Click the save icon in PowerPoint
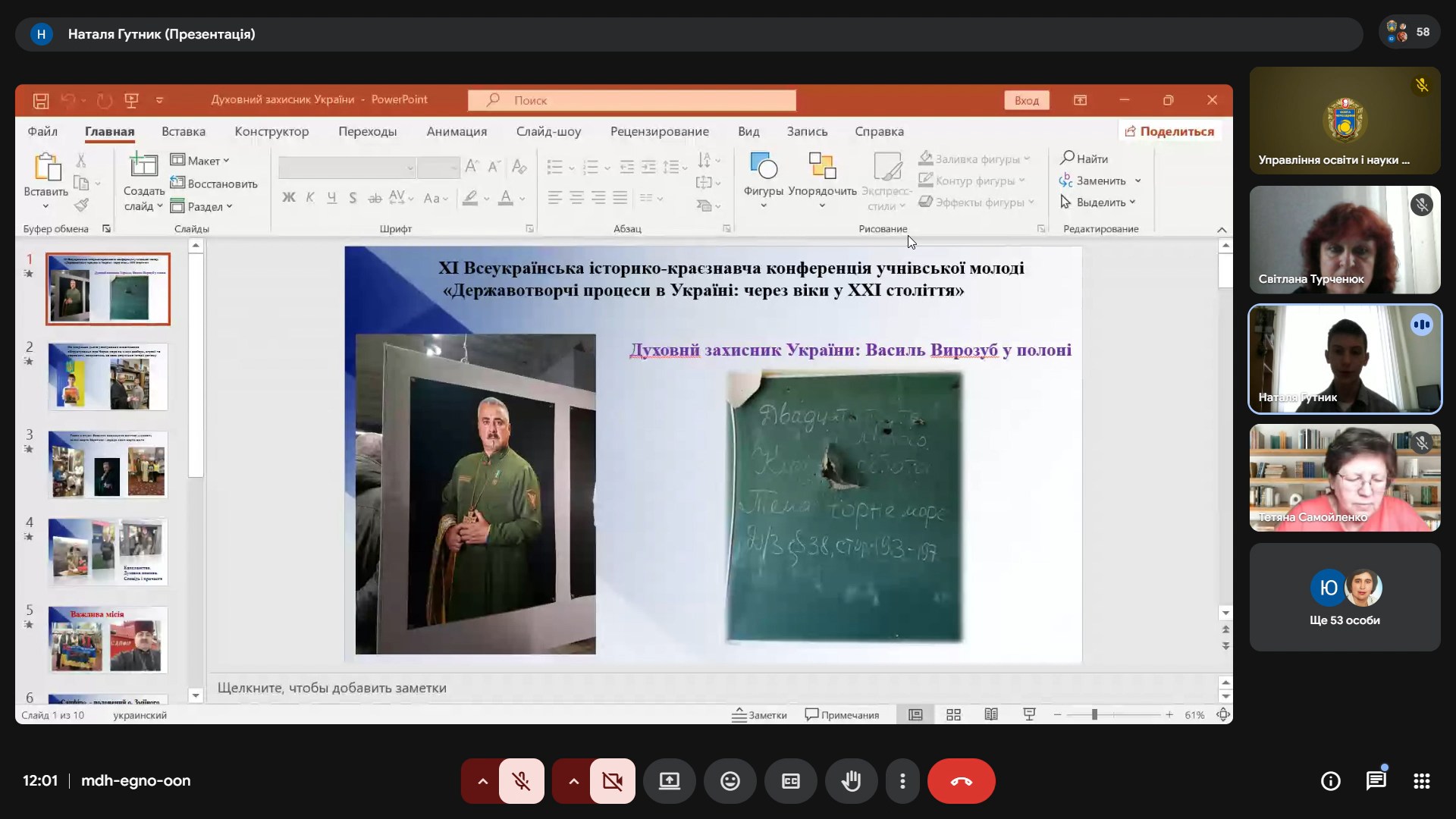The height and width of the screenshot is (819, 1456). (41, 100)
